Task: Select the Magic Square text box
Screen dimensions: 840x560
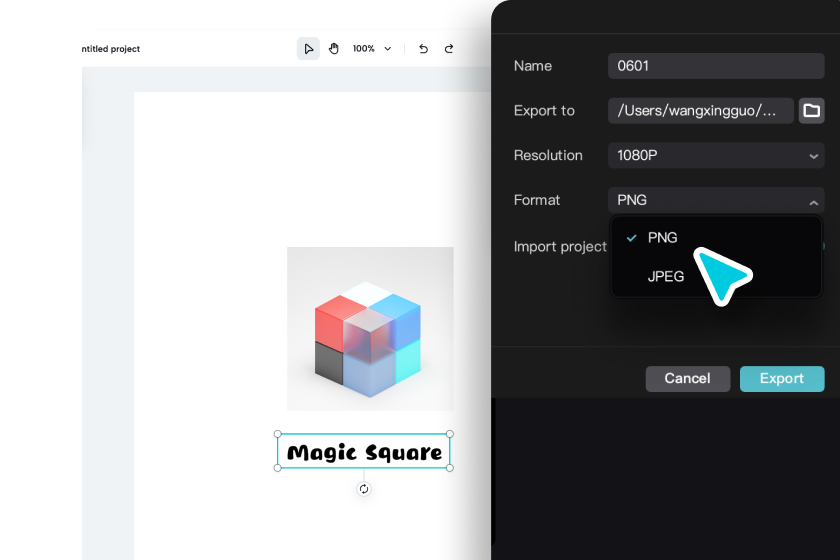Action: 364,451
